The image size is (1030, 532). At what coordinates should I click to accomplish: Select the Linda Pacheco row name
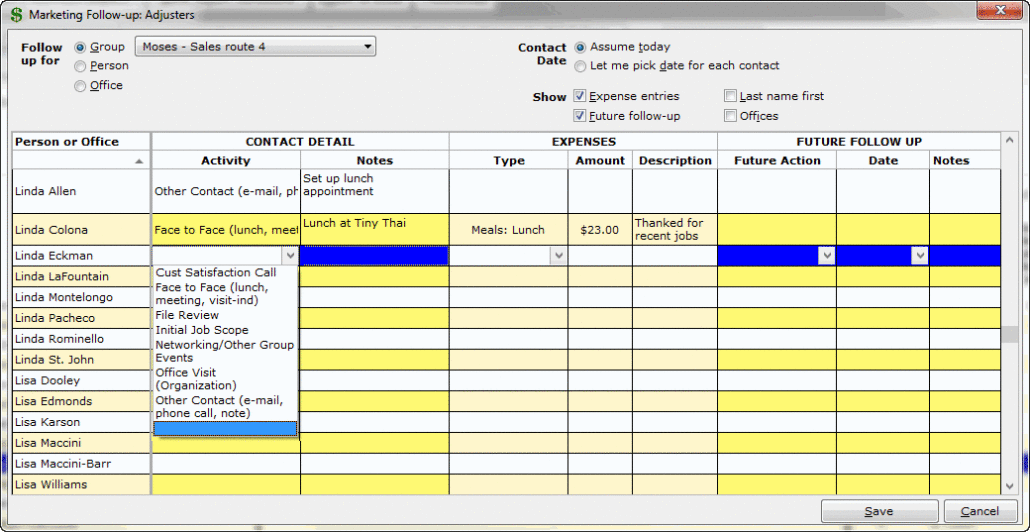pos(55,318)
